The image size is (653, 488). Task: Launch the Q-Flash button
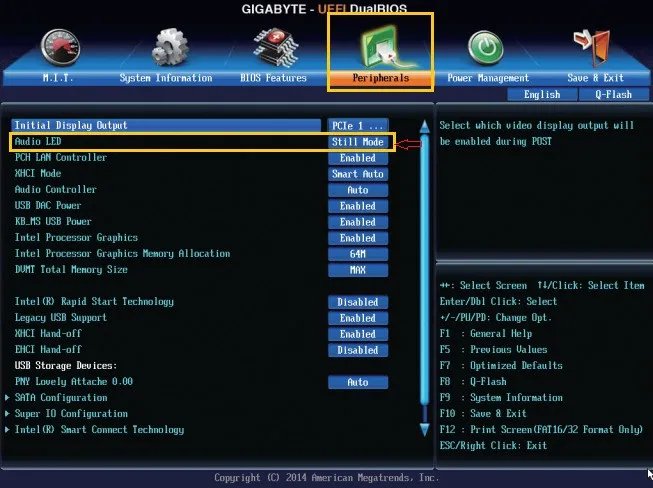click(x=613, y=95)
